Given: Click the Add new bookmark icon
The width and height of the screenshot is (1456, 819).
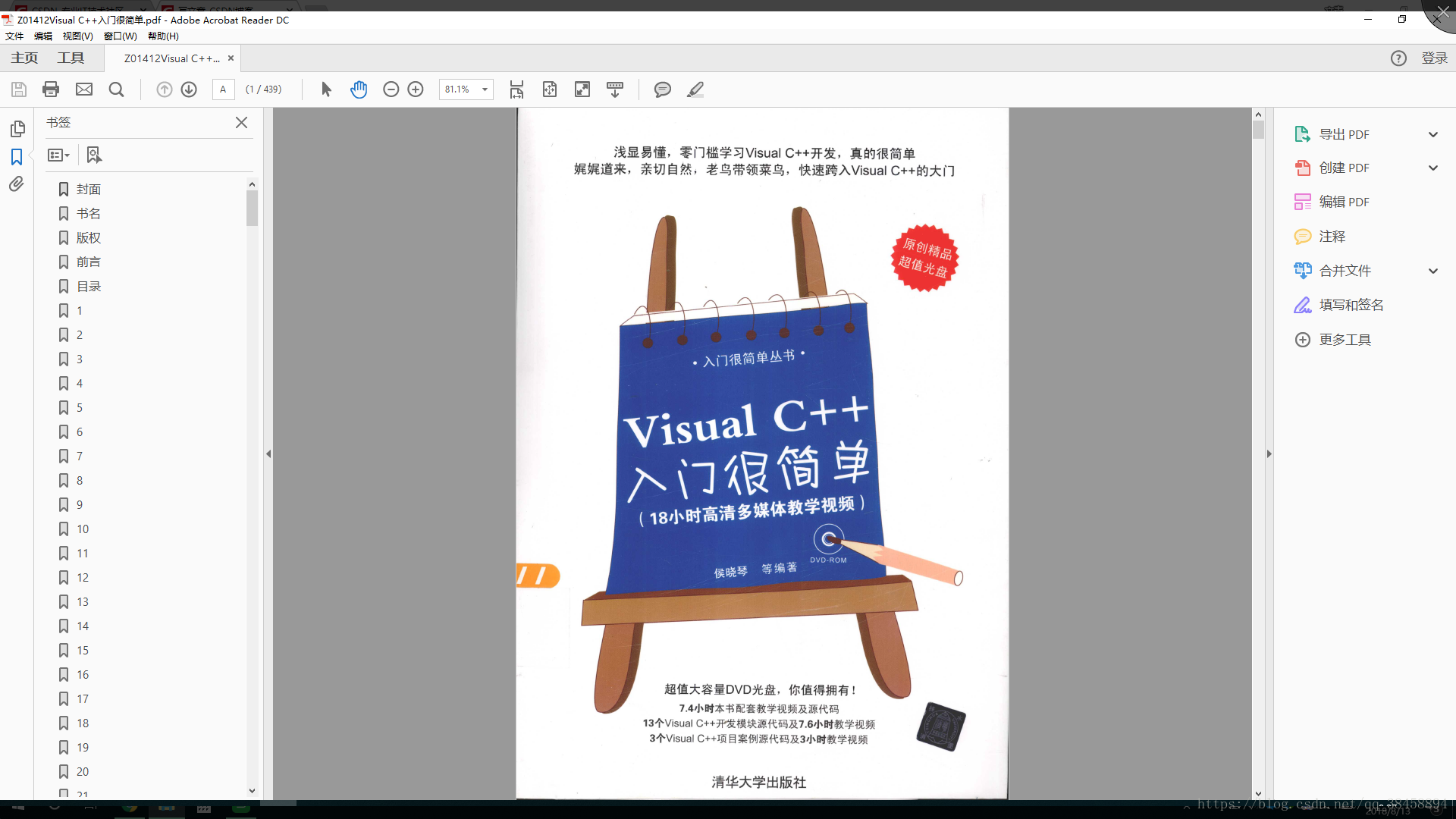Looking at the screenshot, I should click(94, 155).
